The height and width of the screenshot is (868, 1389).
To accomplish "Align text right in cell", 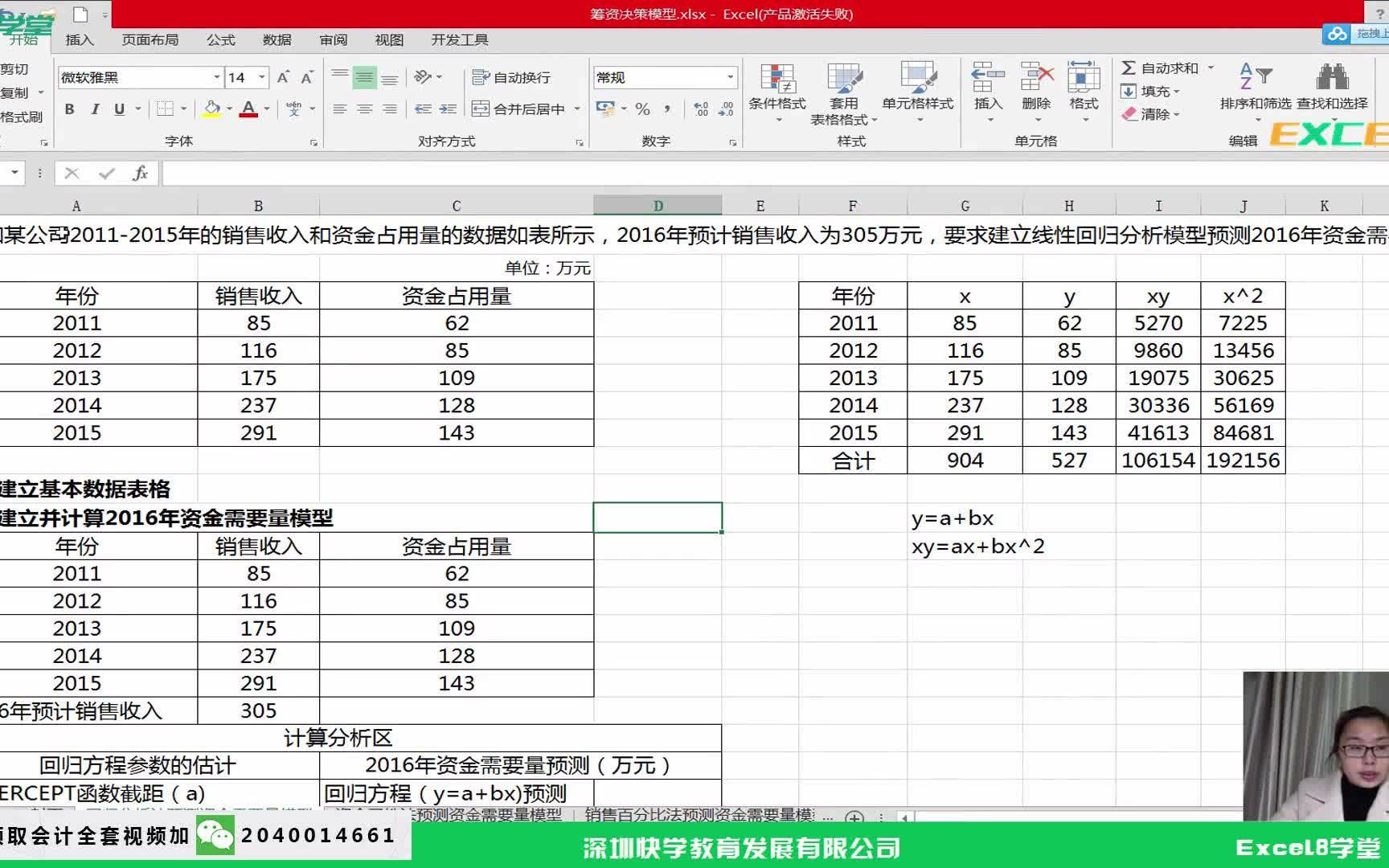I will tap(390, 109).
